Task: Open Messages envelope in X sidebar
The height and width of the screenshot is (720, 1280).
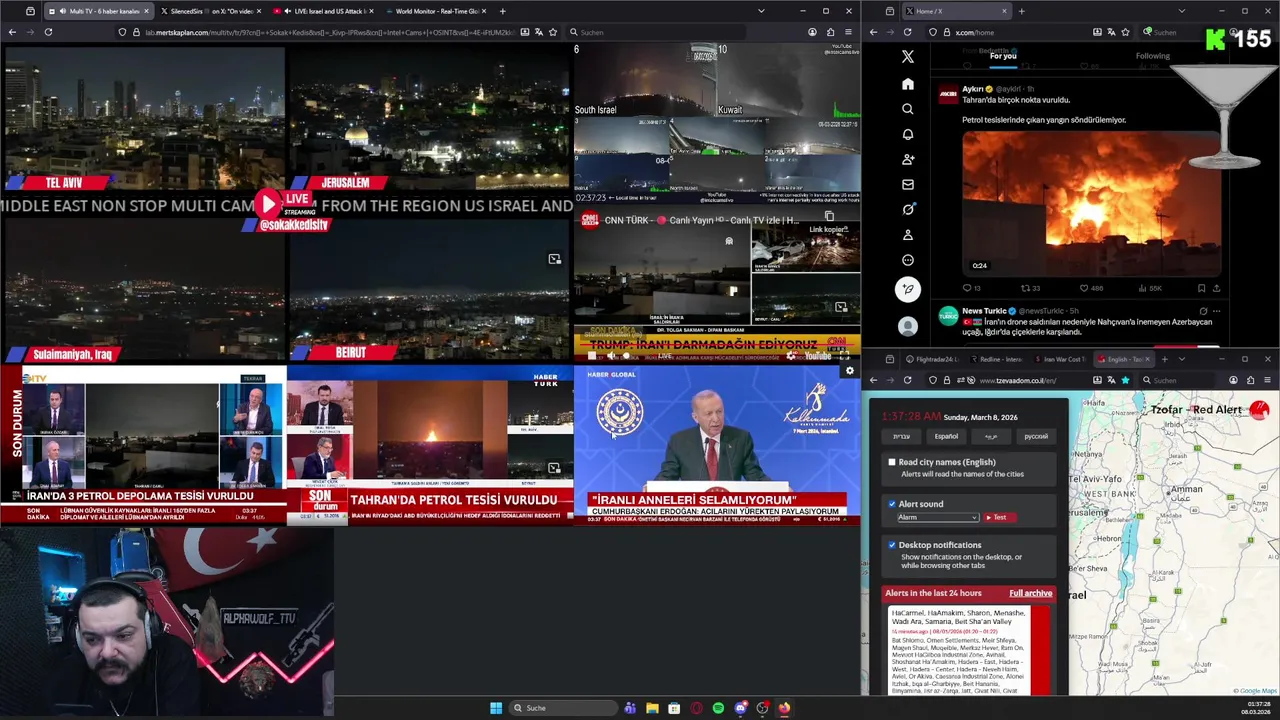Action: (x=907, y=184)
